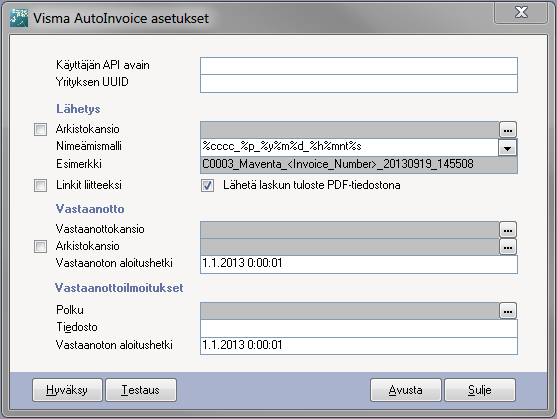
Task: Click the Testaus button
Action: coord(141,390)
